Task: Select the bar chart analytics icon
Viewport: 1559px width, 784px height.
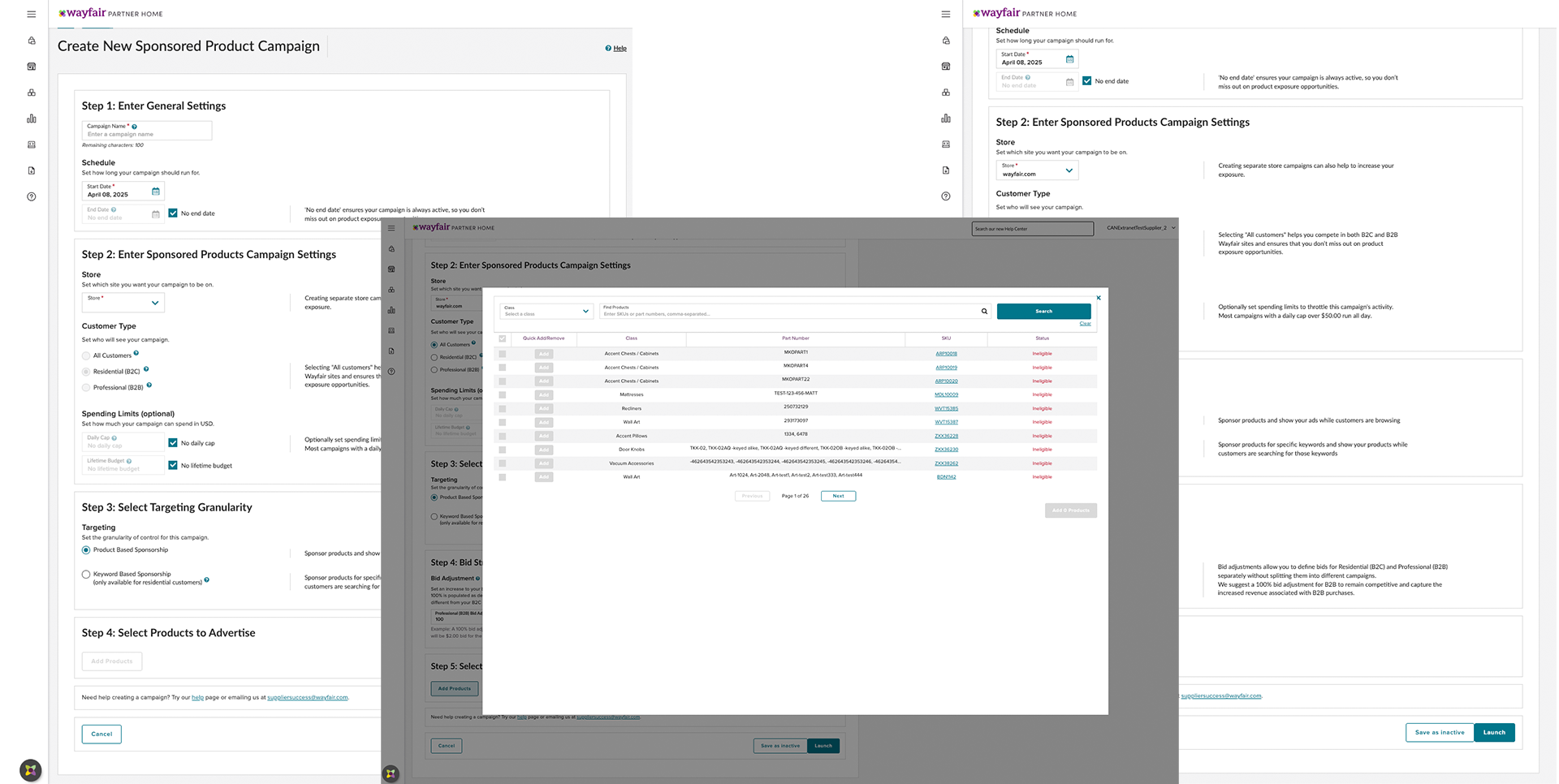Action: (x=31, y=118)
